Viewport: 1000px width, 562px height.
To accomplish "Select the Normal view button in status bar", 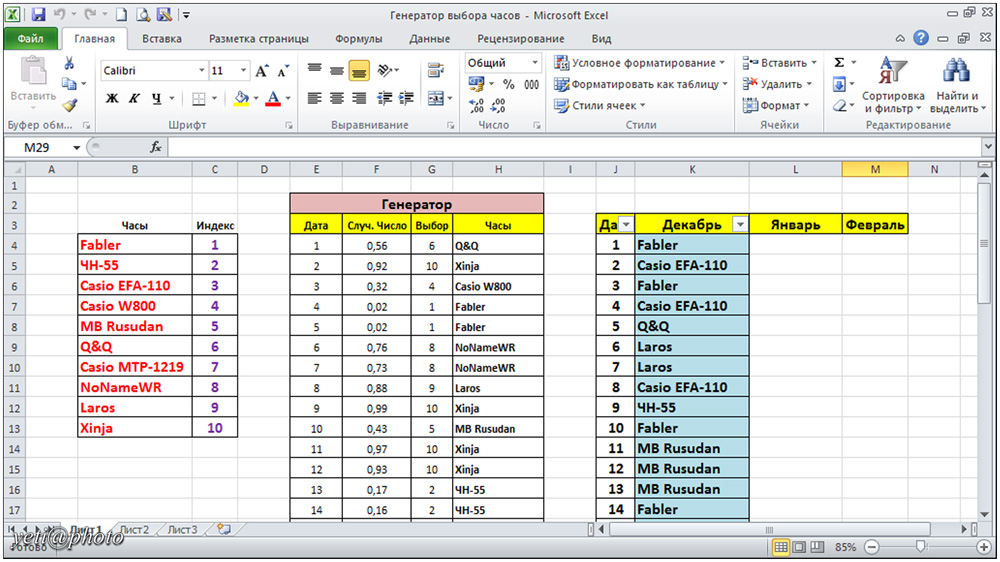I will coord(781,547).
